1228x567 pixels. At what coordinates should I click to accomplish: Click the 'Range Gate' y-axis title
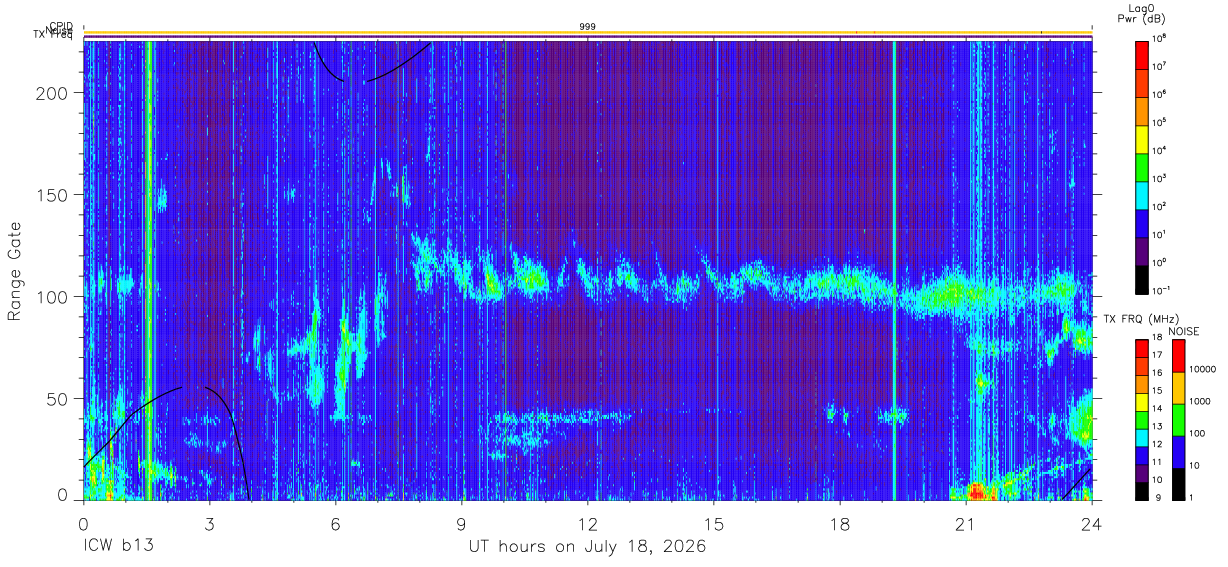[16, 270]
